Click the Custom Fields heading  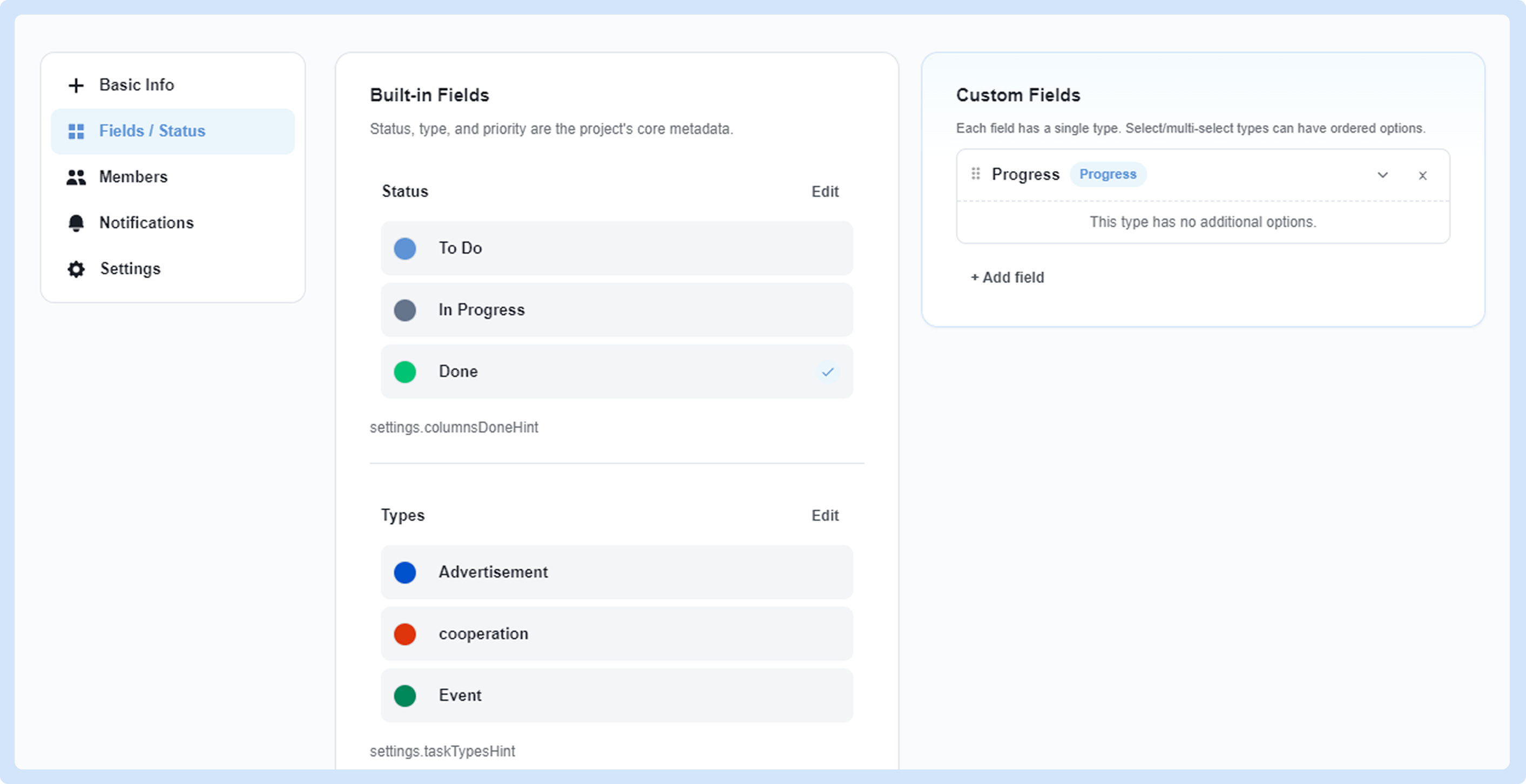1018,96
